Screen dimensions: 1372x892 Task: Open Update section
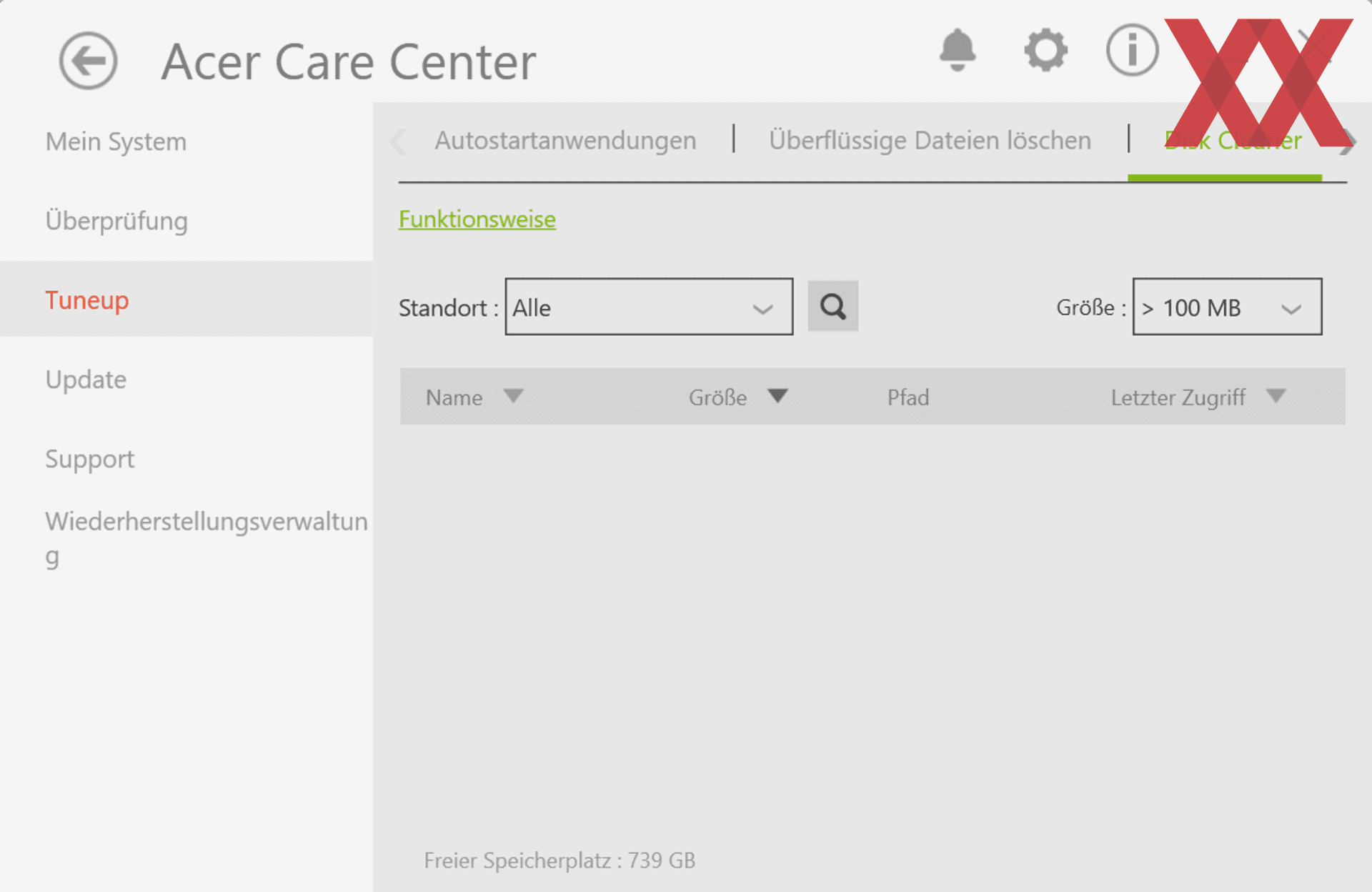click(86, 380)
